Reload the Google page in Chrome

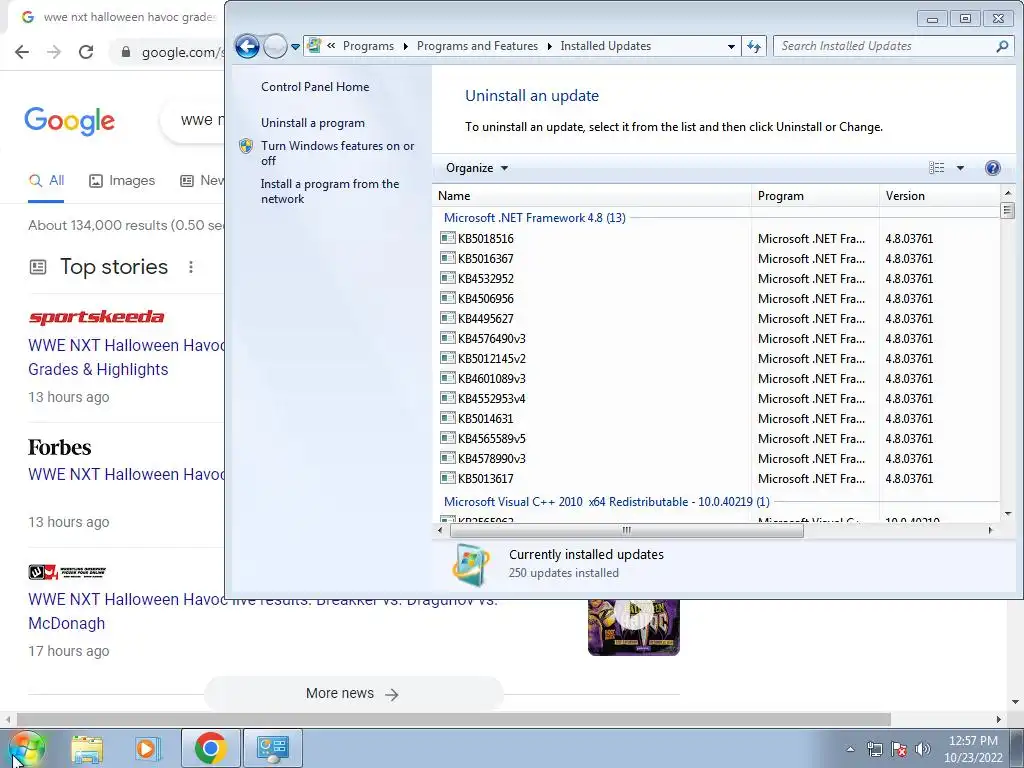point(86,52)
